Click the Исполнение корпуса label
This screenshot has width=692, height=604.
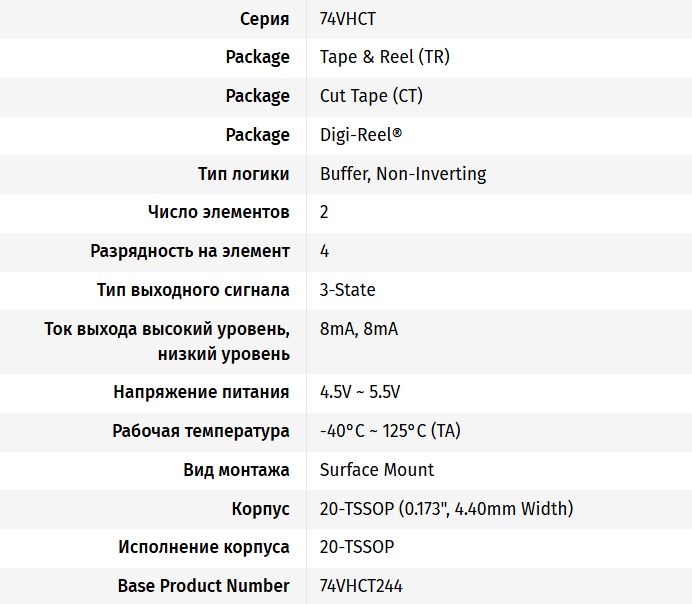point(204,547)
